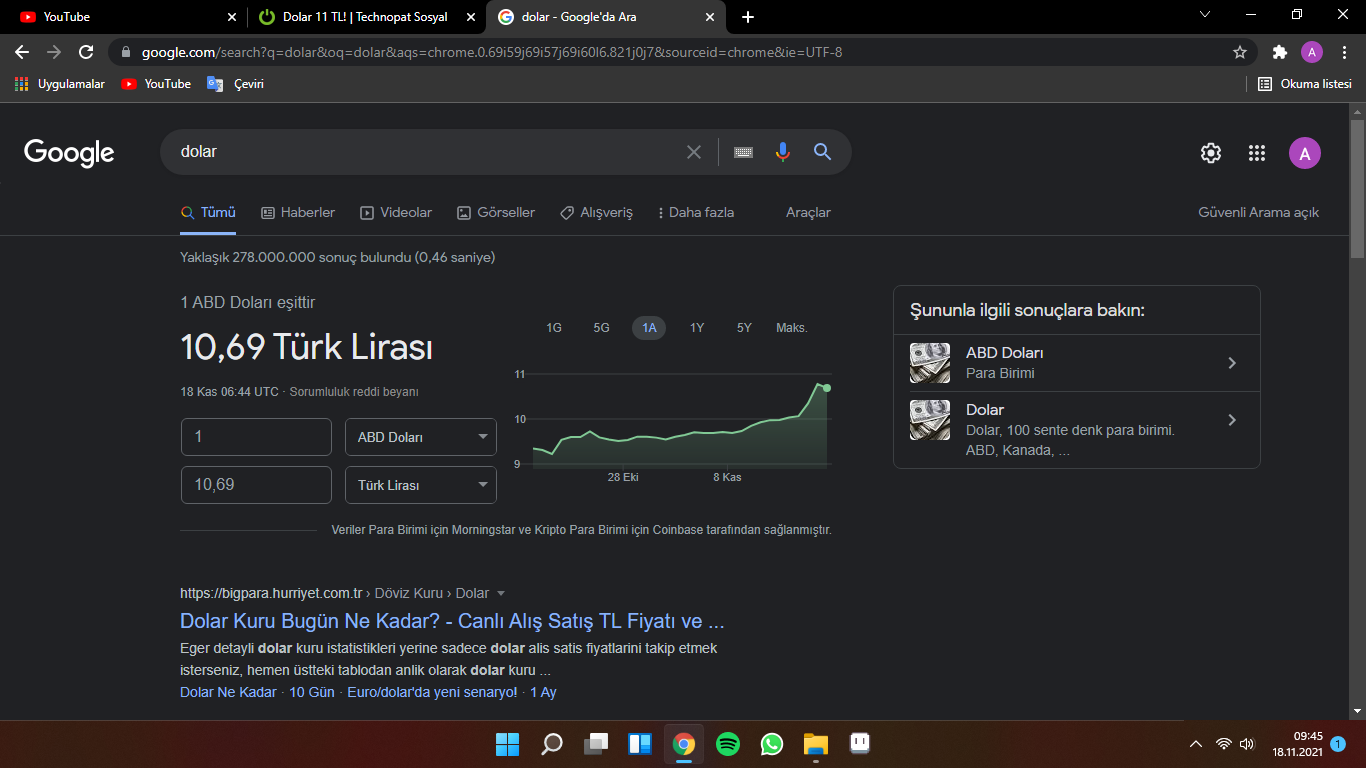Screen dimensions: 1366x768
Task: Select the 1G chart range
Action: (x=554, y=328)
